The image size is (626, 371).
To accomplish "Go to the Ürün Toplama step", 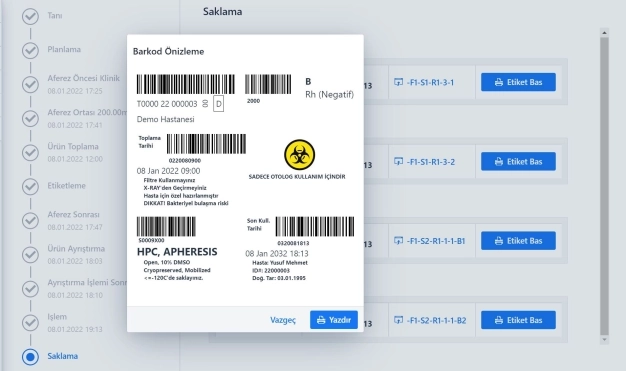I will coord(73,147).
